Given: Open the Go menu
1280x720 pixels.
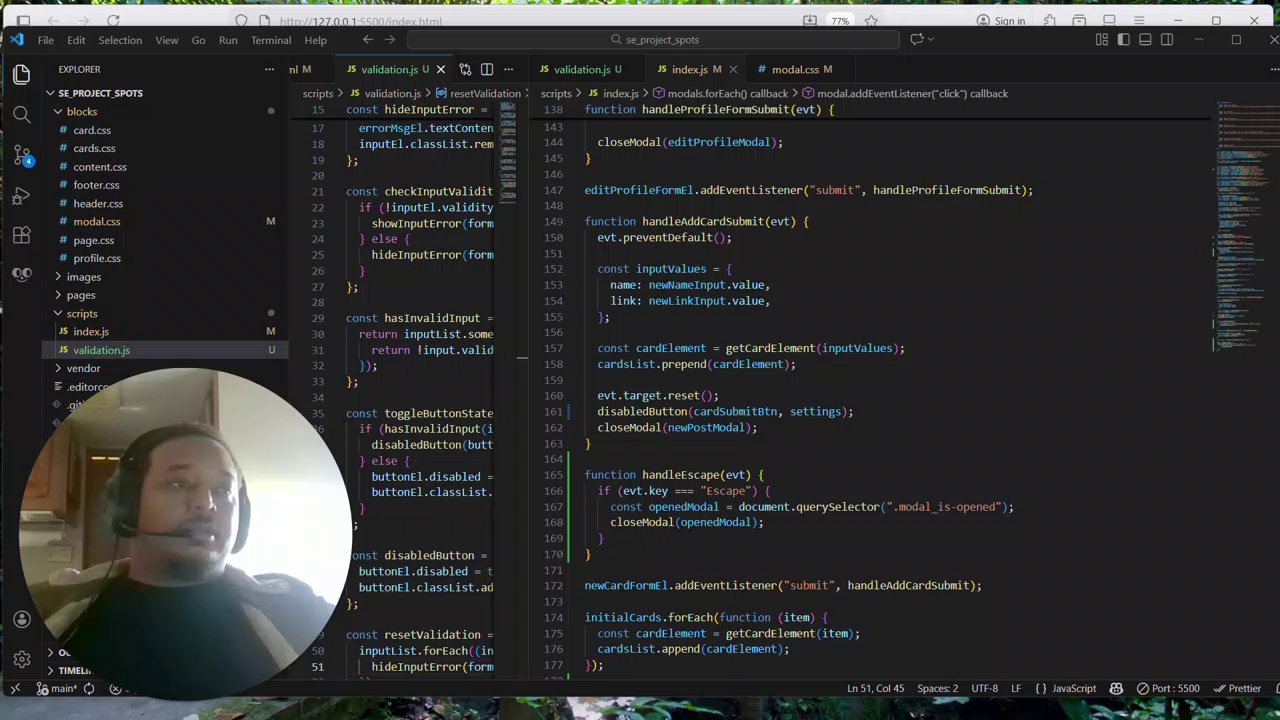Looking at the screenshot, I should (x=198, y=40).
